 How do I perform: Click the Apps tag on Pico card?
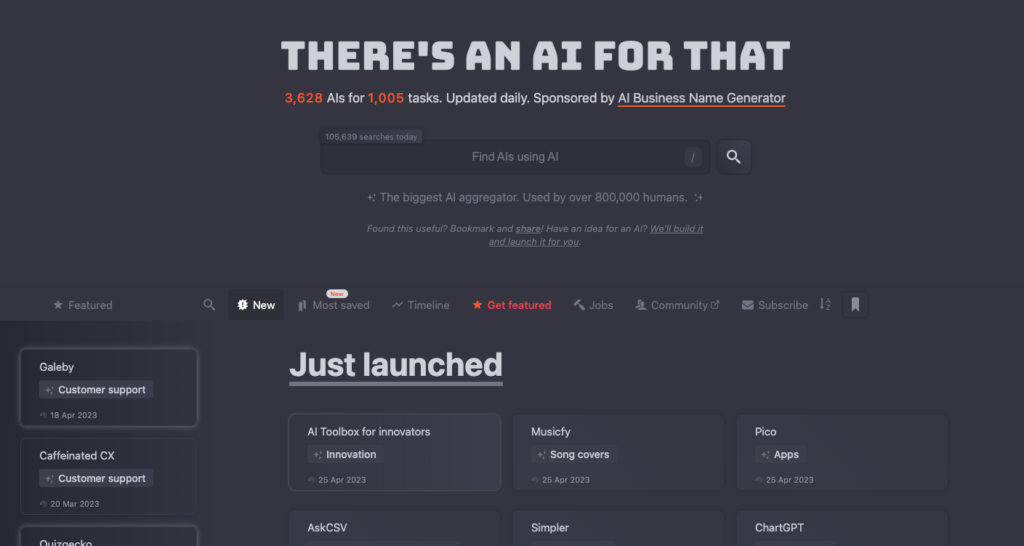(x=780, y=455)
